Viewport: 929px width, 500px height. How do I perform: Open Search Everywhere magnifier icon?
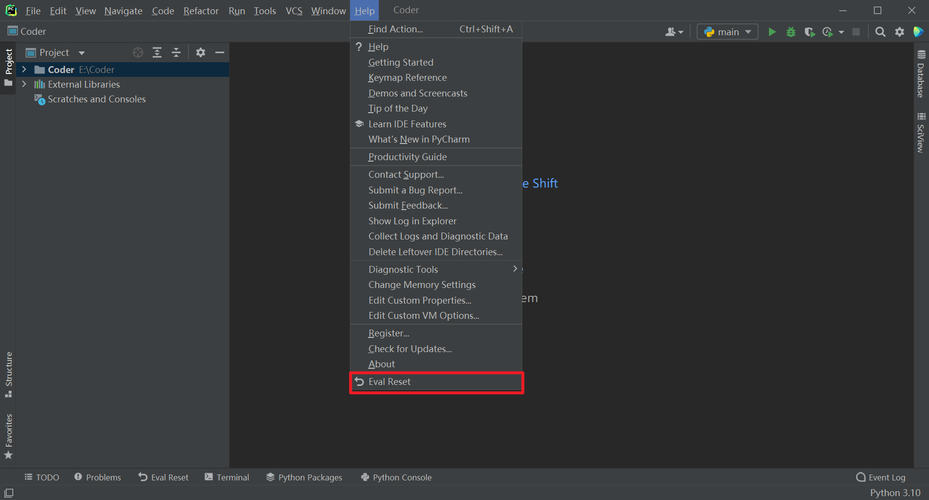pyautogui.click(x=880, y=32)
